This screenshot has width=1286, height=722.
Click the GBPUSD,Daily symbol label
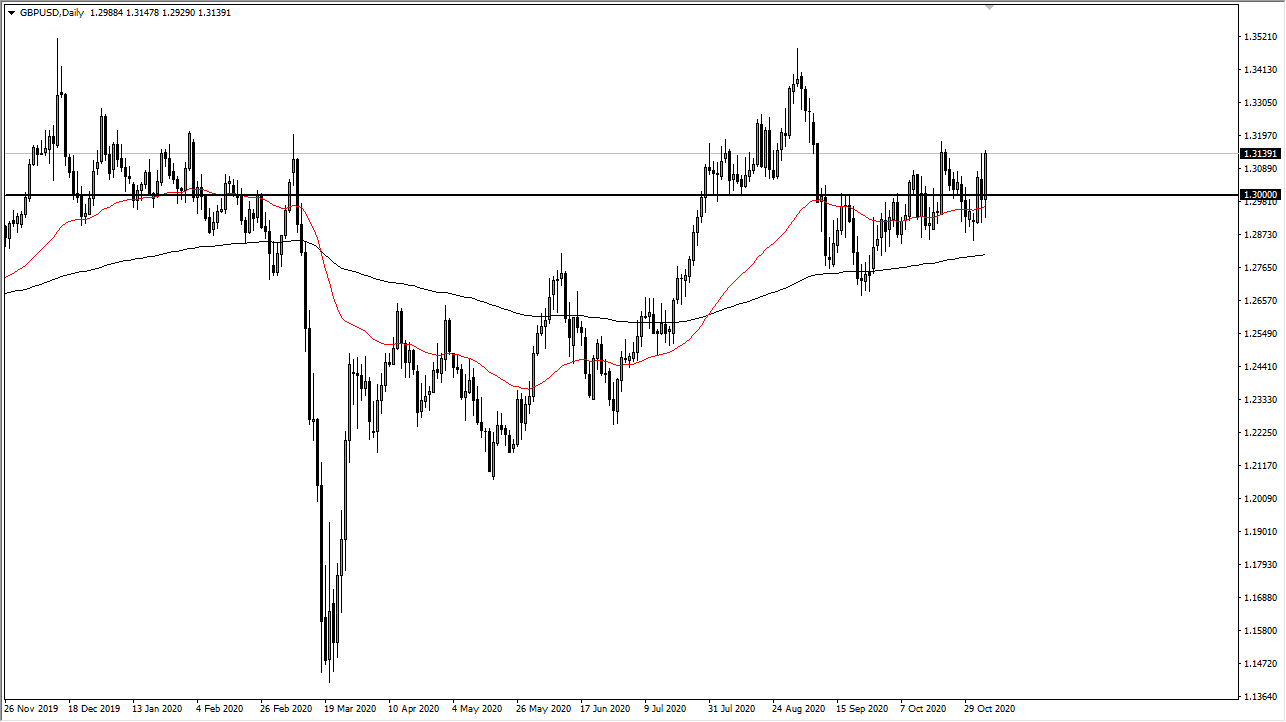52,12
